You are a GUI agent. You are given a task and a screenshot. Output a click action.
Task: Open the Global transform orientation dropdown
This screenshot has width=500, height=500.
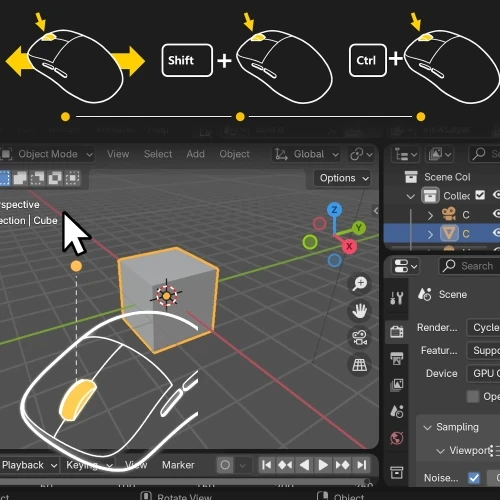(307, 154)
